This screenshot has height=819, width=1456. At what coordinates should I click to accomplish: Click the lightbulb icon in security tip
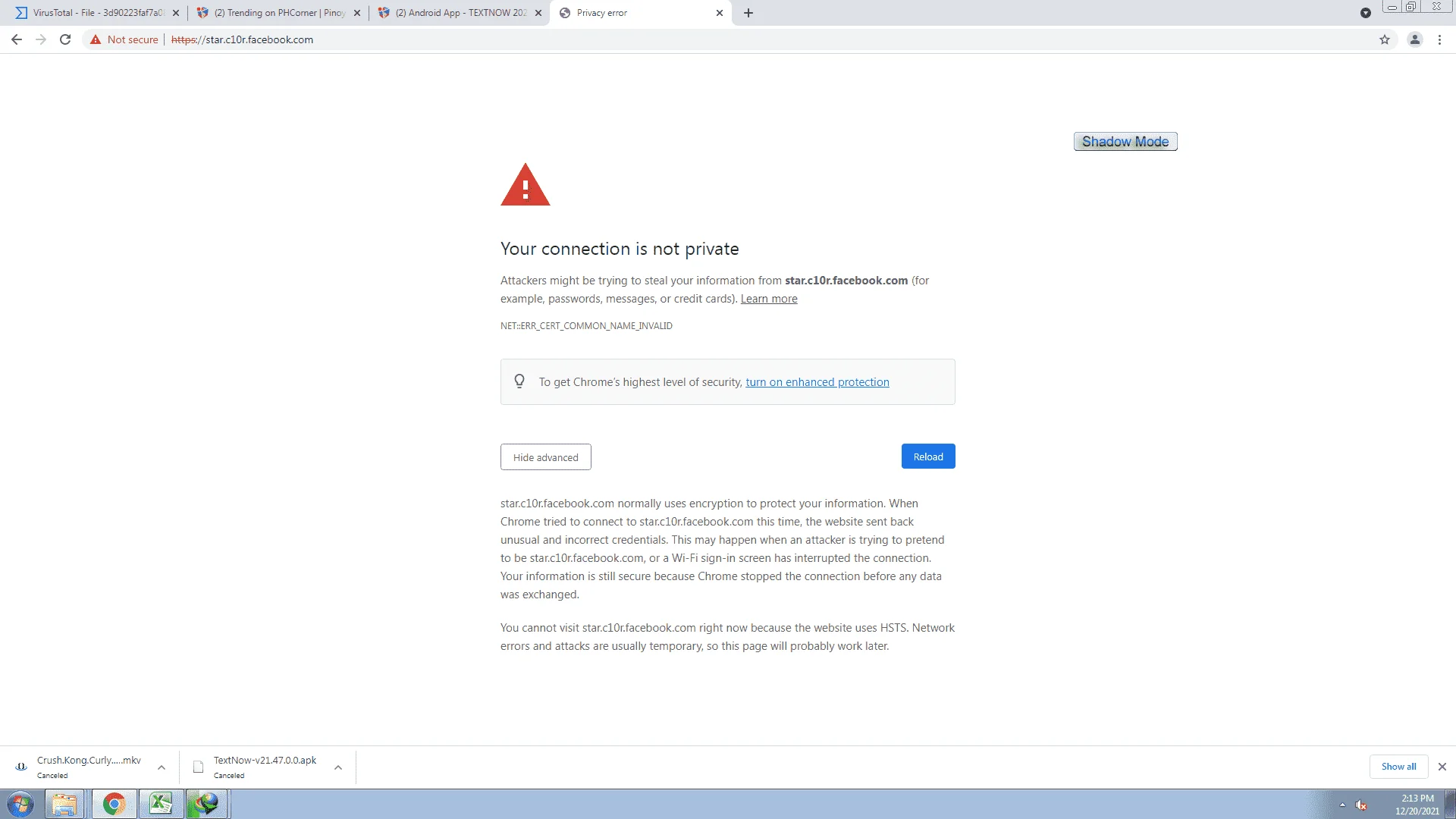[x=519, y=381]
